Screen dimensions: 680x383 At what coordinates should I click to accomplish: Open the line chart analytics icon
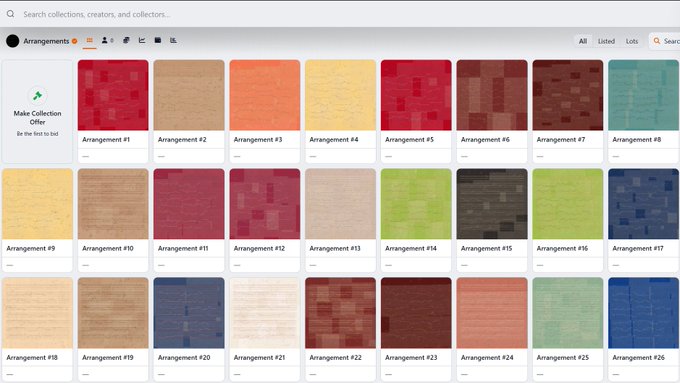click(x=142, y=40)
